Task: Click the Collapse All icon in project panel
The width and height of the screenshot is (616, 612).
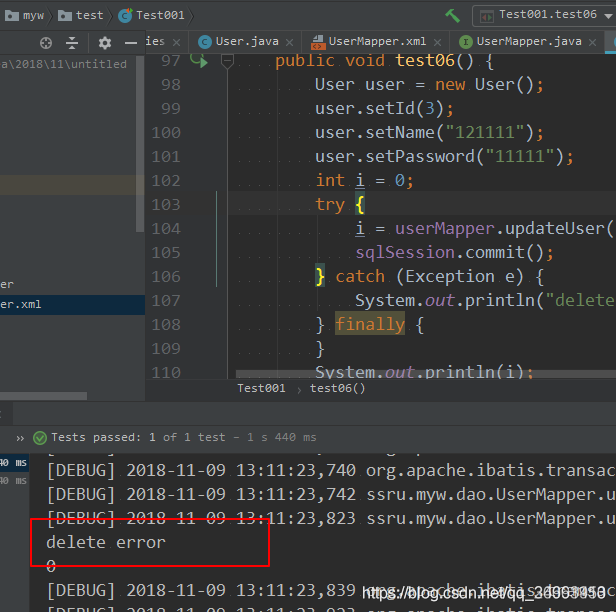Action: (72, 42)
